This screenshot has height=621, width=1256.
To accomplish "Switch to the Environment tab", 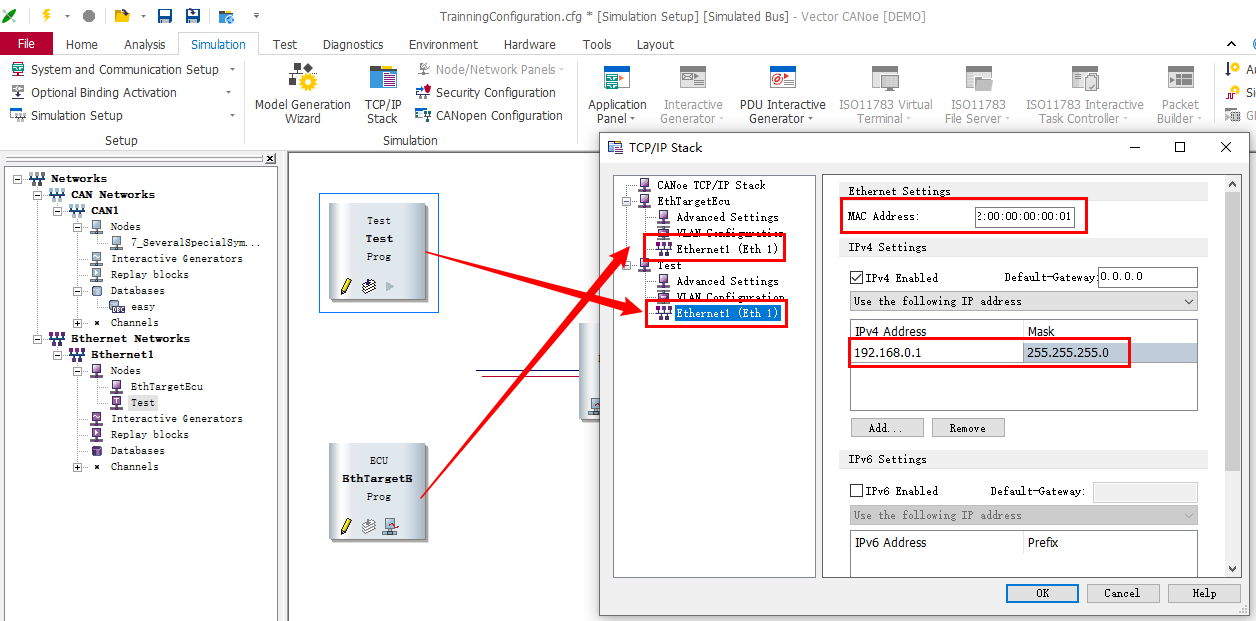I will tap(443, 44).
